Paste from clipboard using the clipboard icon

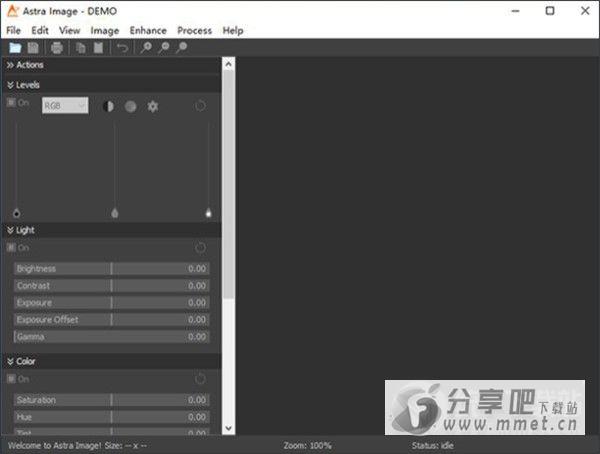[x=98, y=48]
